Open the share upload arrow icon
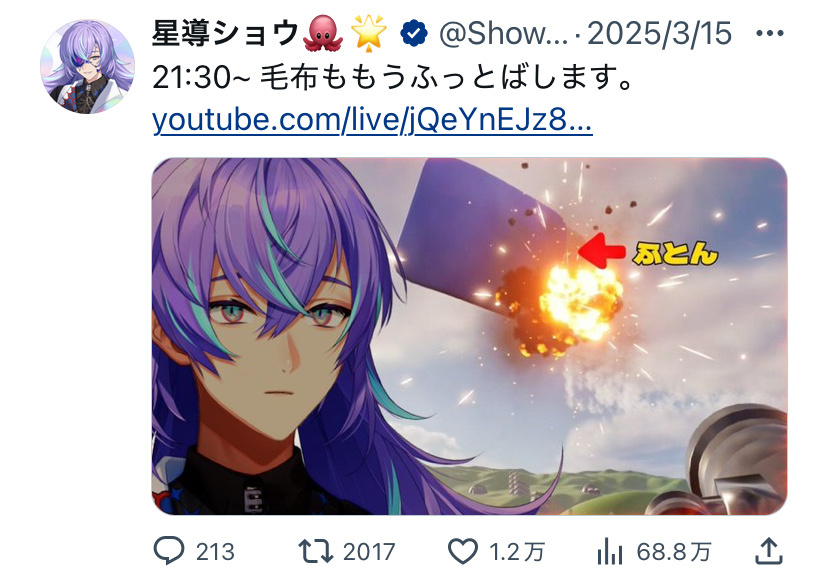828x588 pixels. click(x=769, y=551)
